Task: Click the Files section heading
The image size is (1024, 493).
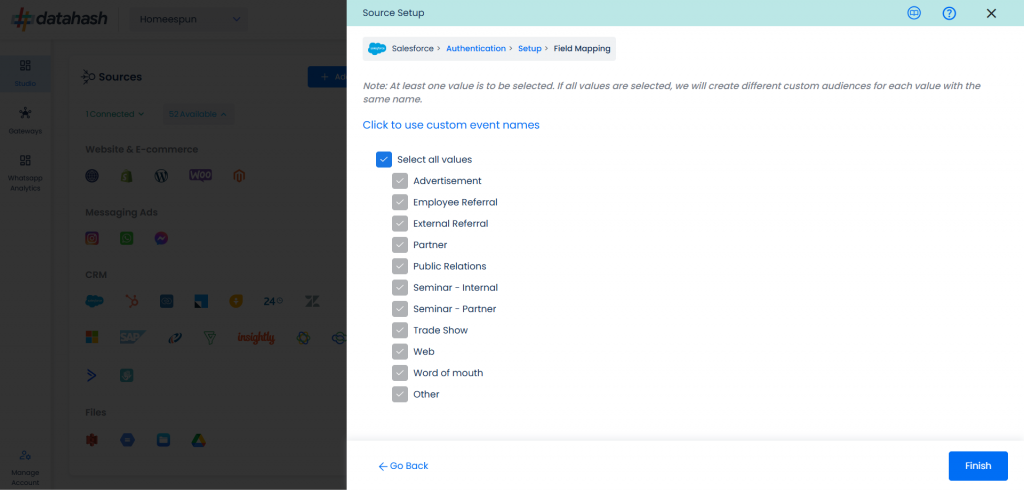Action: [x=95, y=412]
